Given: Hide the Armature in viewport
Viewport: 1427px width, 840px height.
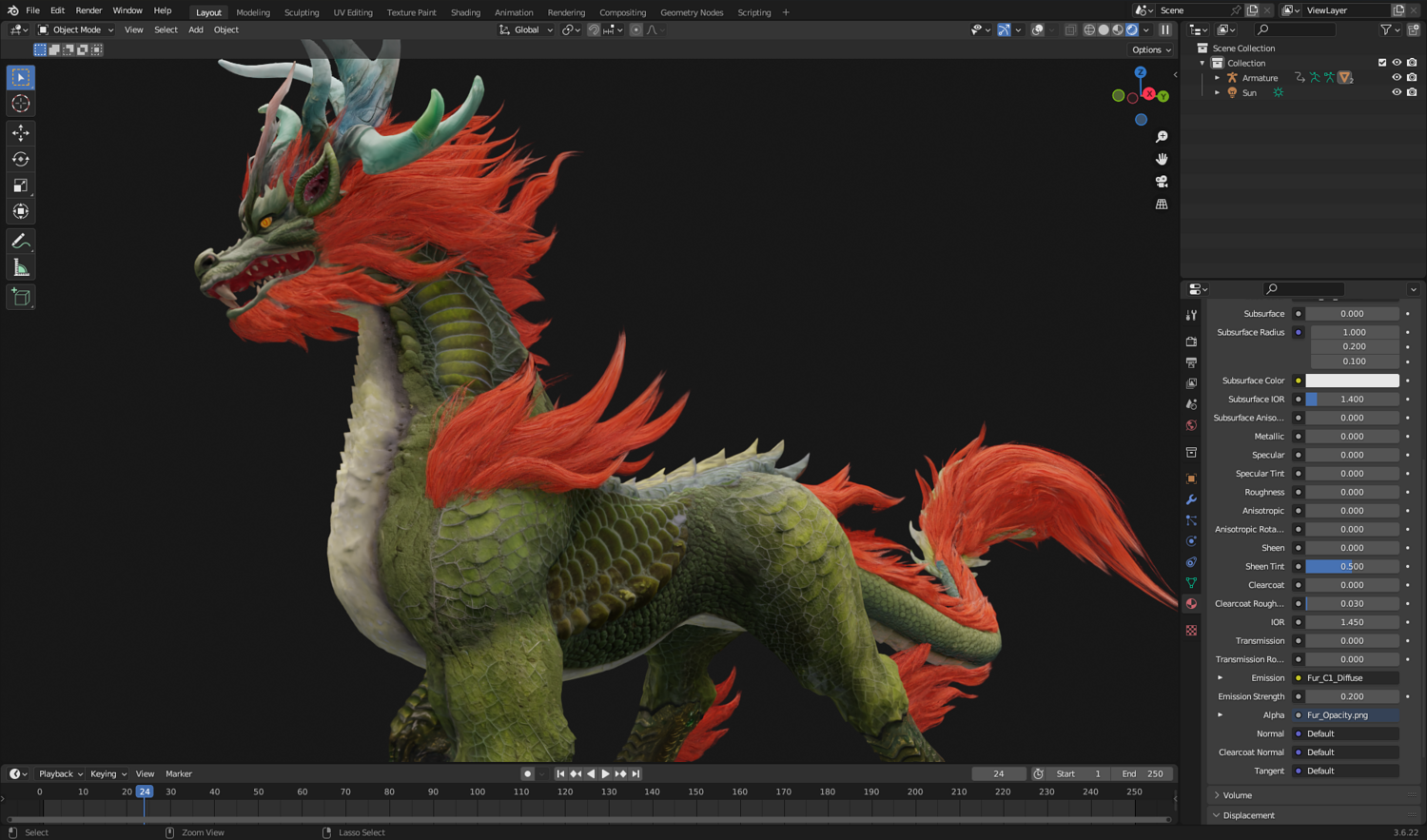Looking at the screenshot, I should tap(1397, 78).
